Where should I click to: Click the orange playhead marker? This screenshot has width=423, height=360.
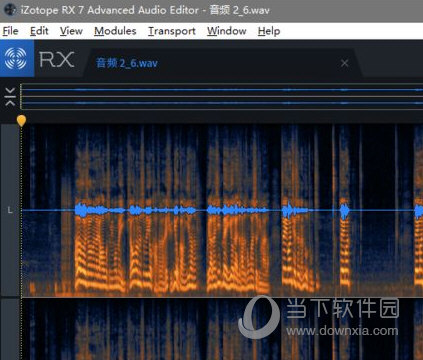click(x=21, y=120)
